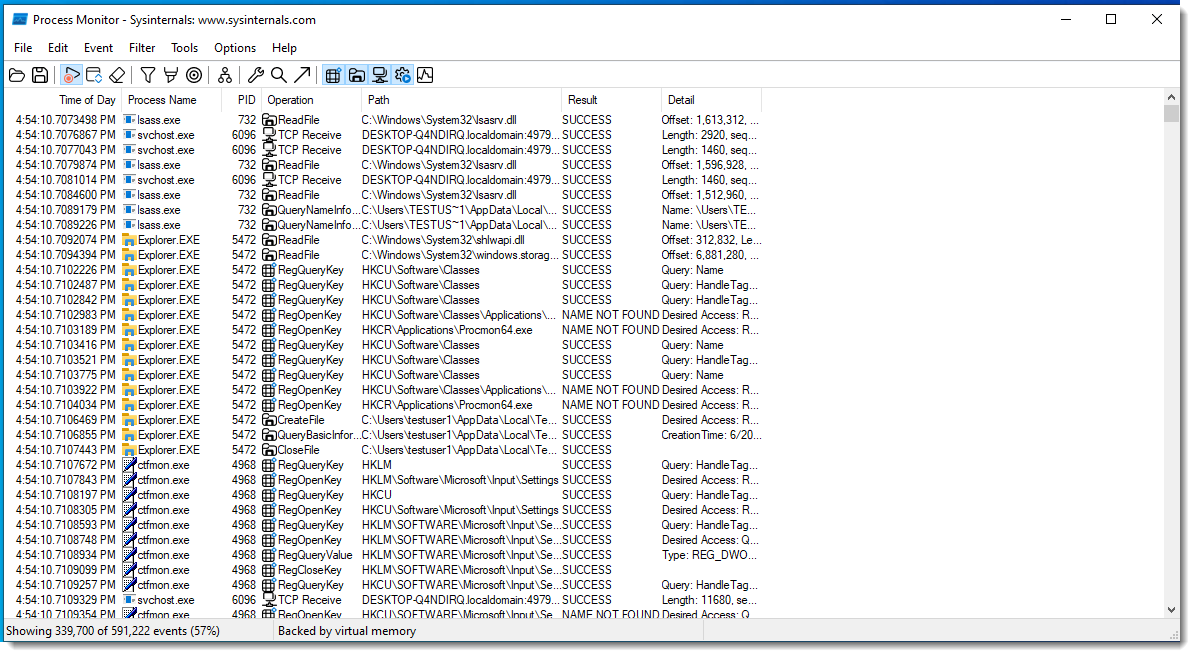The image size is (1195, 657).
Task: Click the Open file toolbar icon
Action: pos(17,75)
